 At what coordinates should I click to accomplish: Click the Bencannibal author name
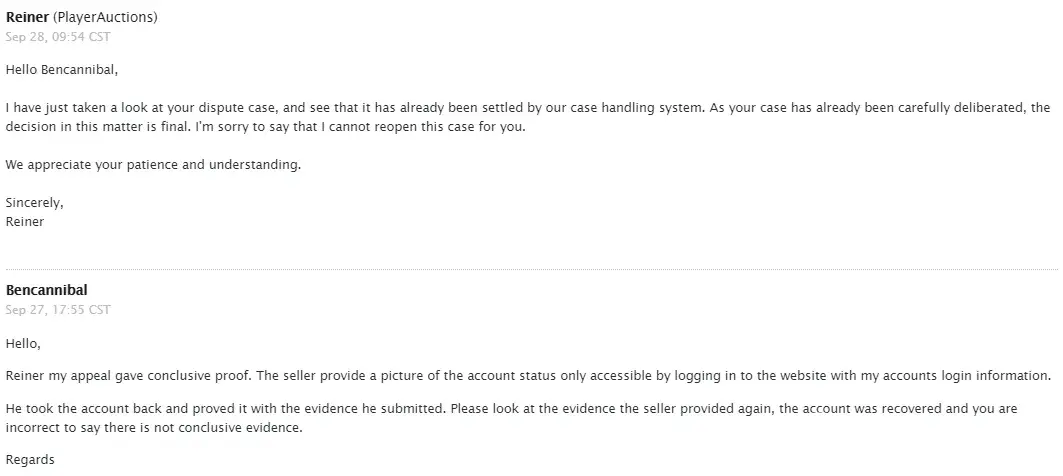pos(47,290)
